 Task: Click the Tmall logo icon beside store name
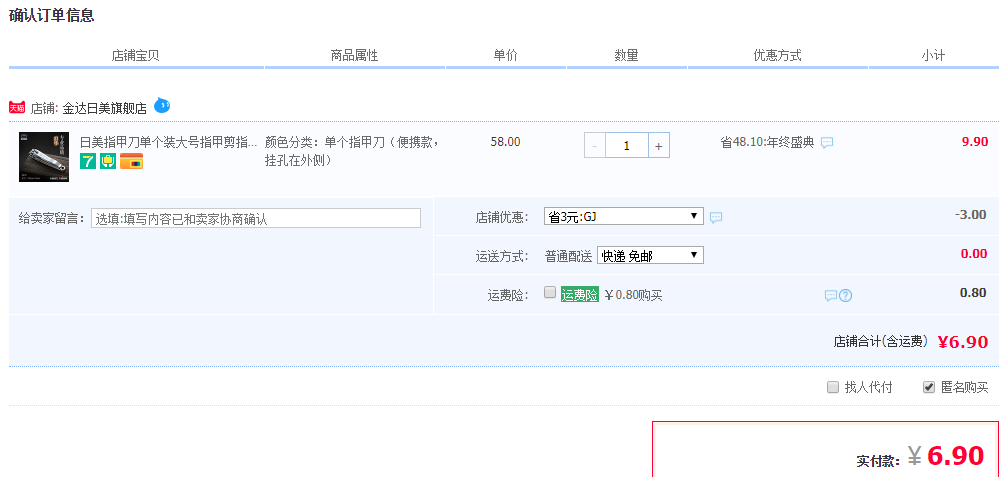coord(17,108)
